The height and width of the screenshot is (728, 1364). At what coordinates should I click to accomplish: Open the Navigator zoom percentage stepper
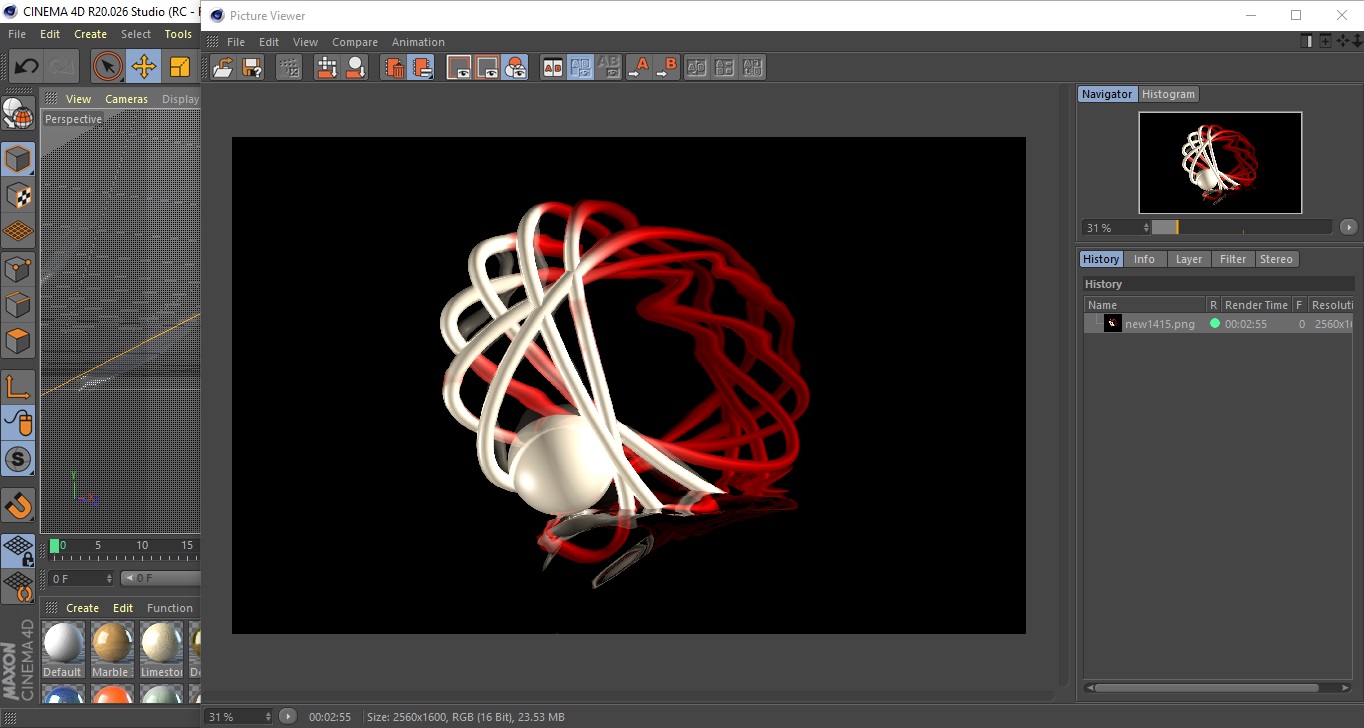(1146, 228)
